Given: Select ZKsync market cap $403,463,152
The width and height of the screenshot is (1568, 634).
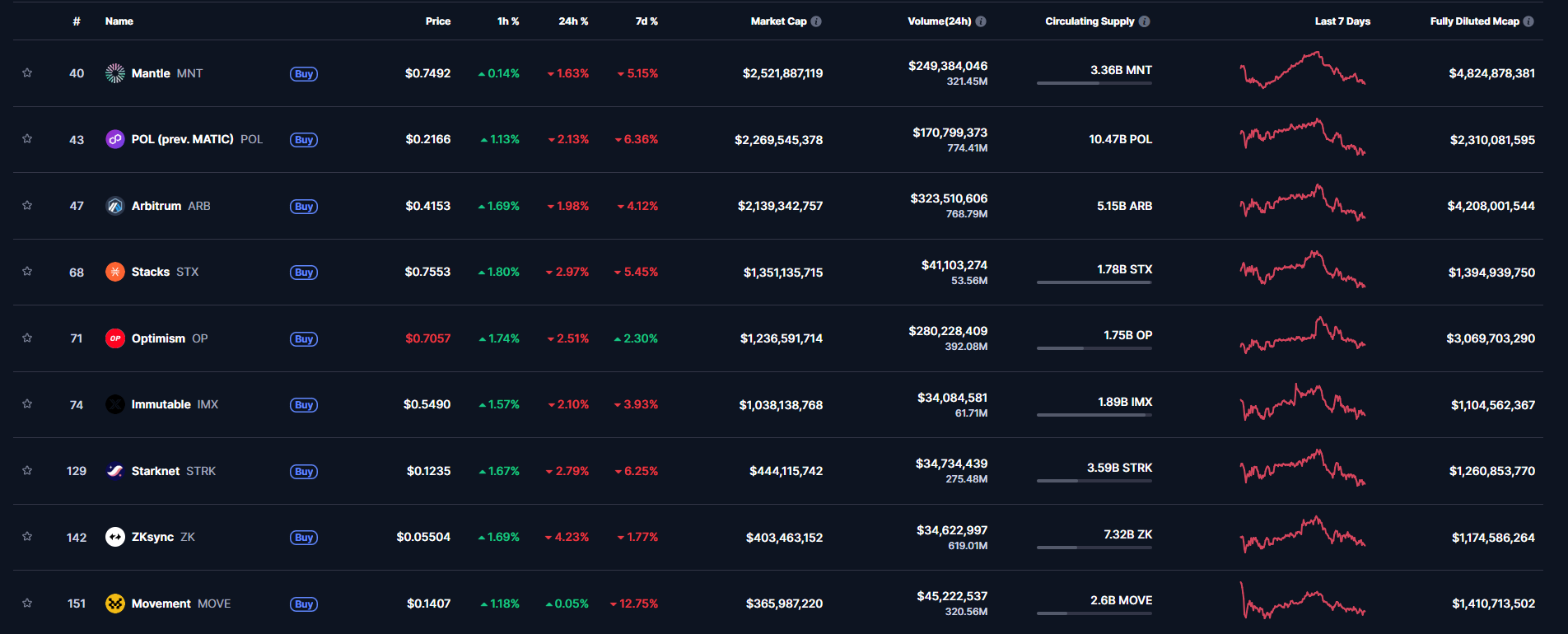Looking at the screenshot, I should tap(784, 538).
